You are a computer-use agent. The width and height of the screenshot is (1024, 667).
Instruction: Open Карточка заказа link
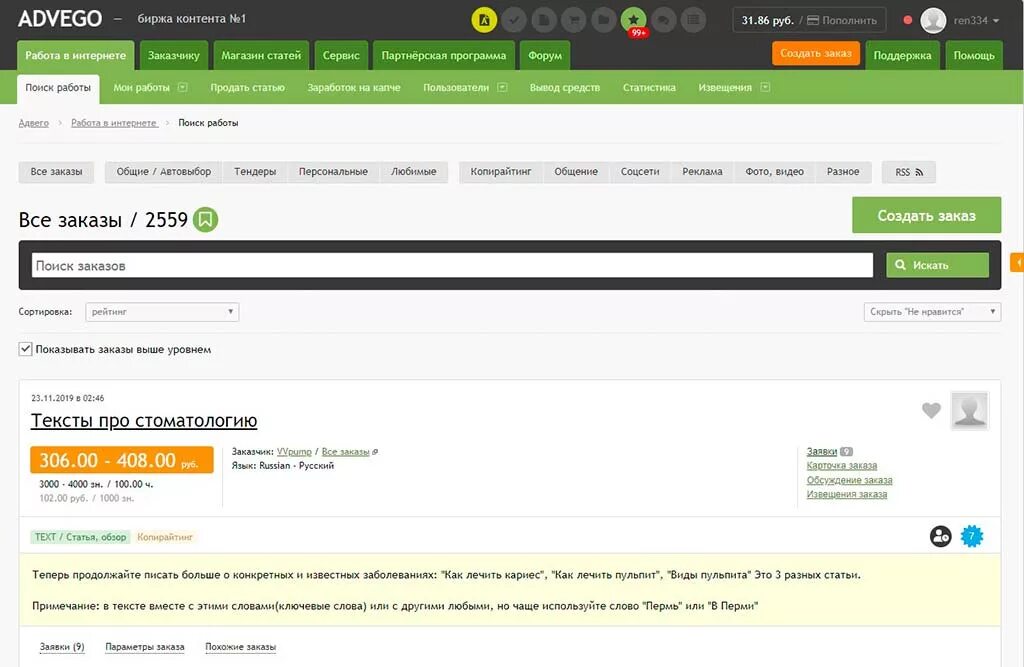842,466
